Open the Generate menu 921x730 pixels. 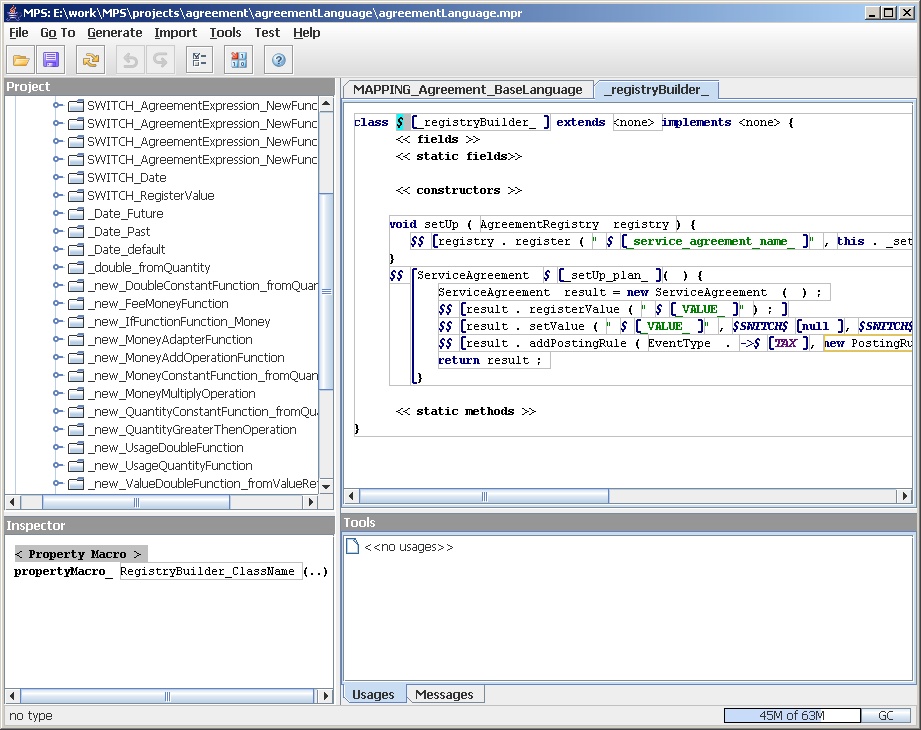click(114, 32)
